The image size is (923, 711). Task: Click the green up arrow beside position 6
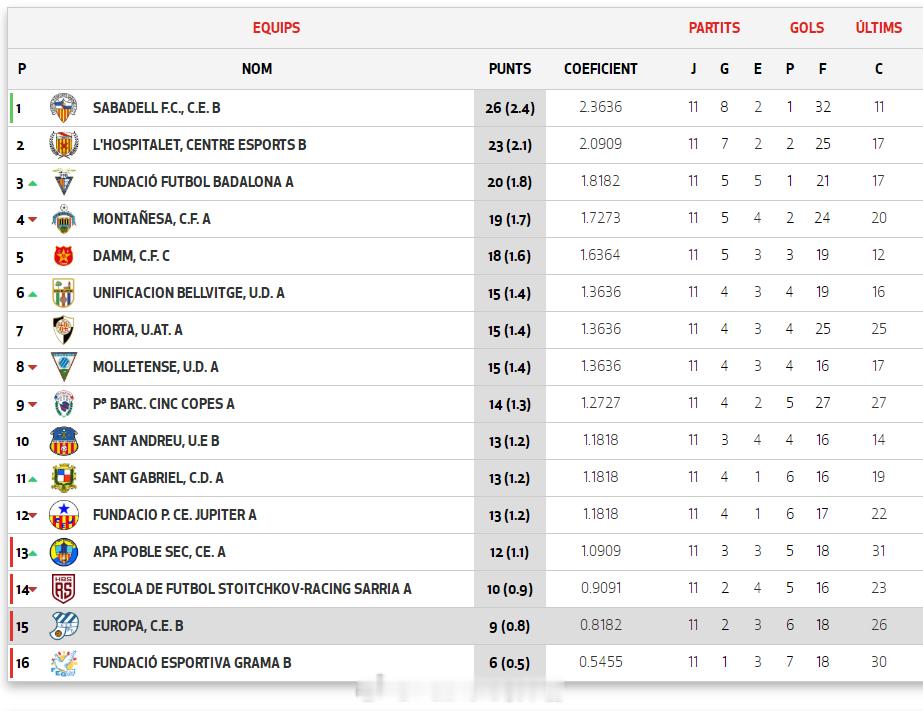[x=33, y=294]
